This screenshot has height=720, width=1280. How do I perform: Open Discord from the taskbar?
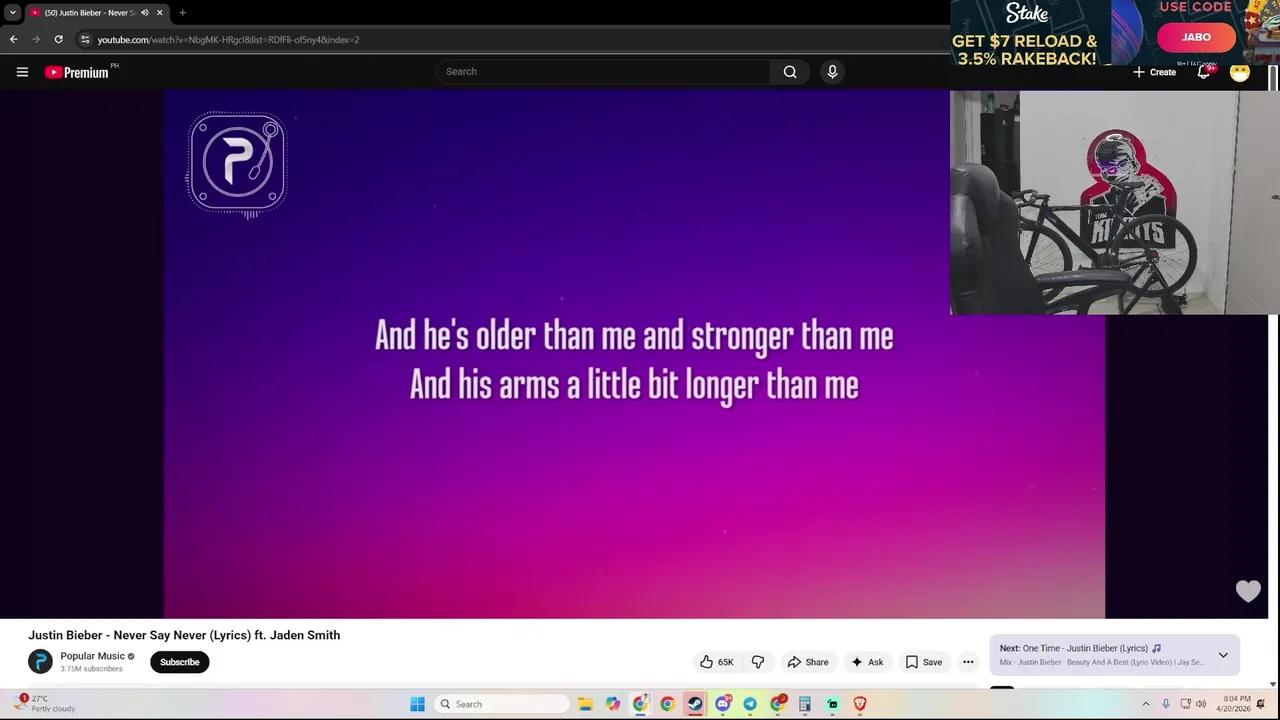[x=722, y=704]
